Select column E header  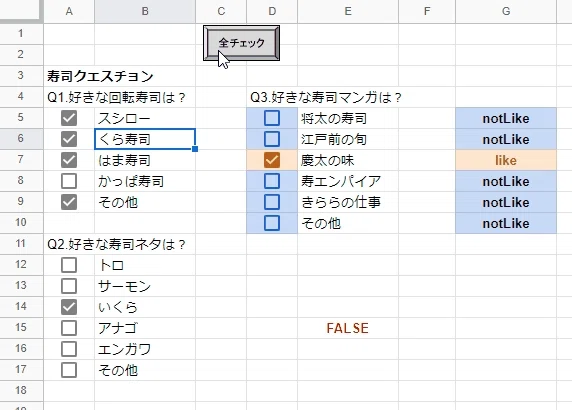(x=348, y=11)
